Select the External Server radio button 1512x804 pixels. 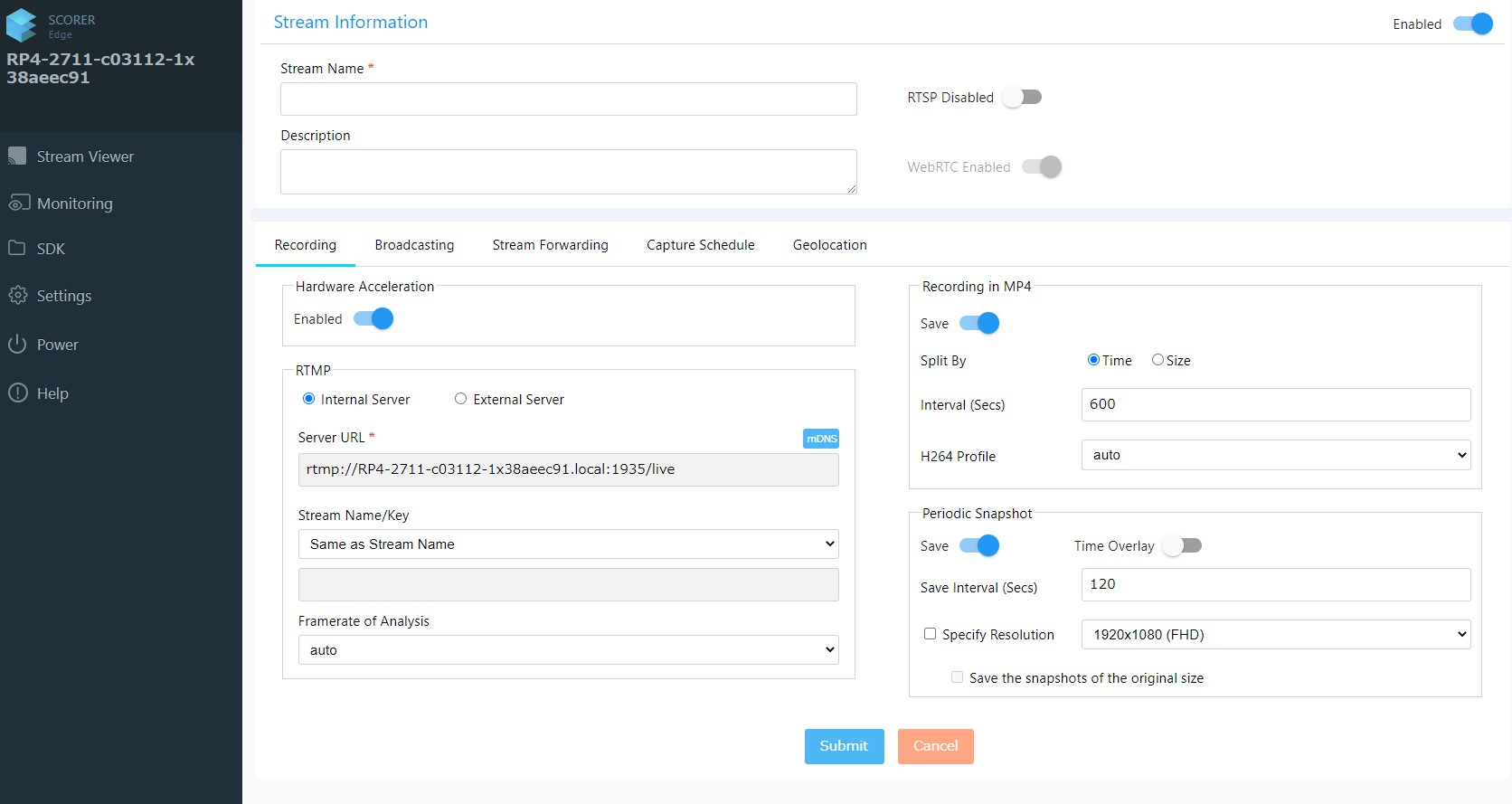pos(461,399)
